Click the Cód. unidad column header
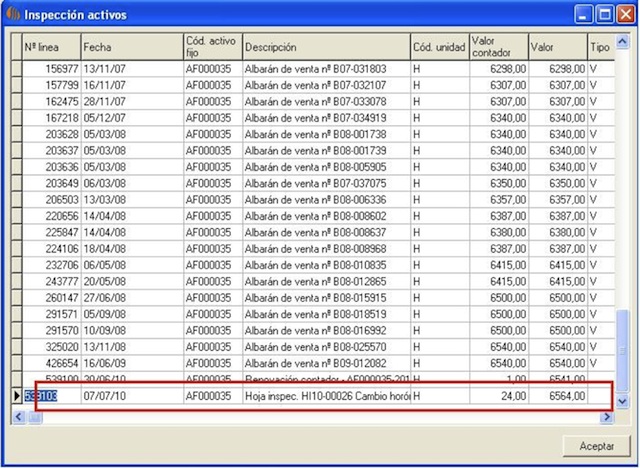Image resolution: width=640 pixels, height=468 pixels. (x=438, y=47)
